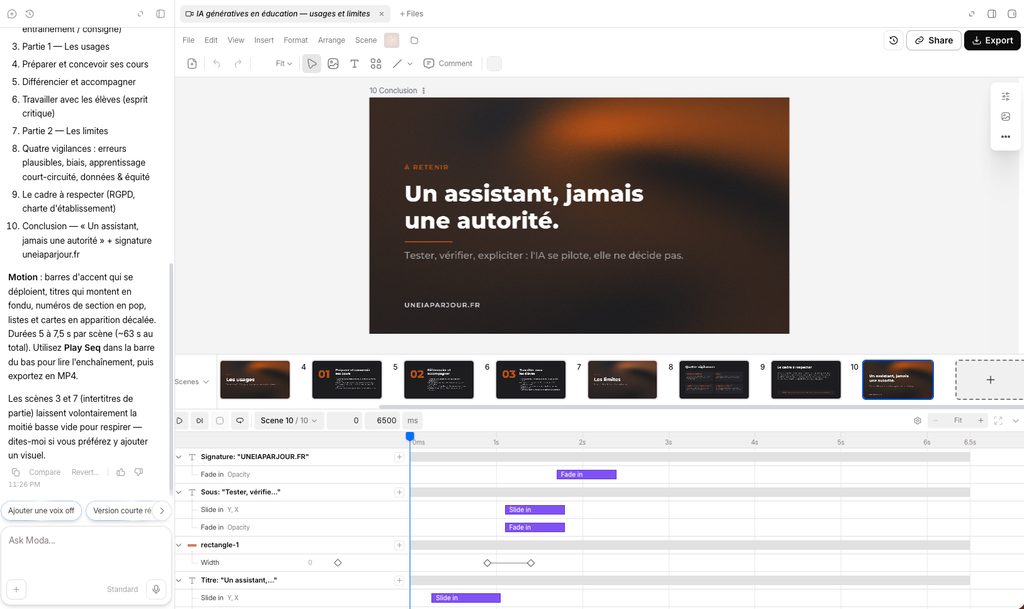Screen dimensions: 1024x609
Task: Add animation to rectangle-1 layer
Action: coord(399,545)
